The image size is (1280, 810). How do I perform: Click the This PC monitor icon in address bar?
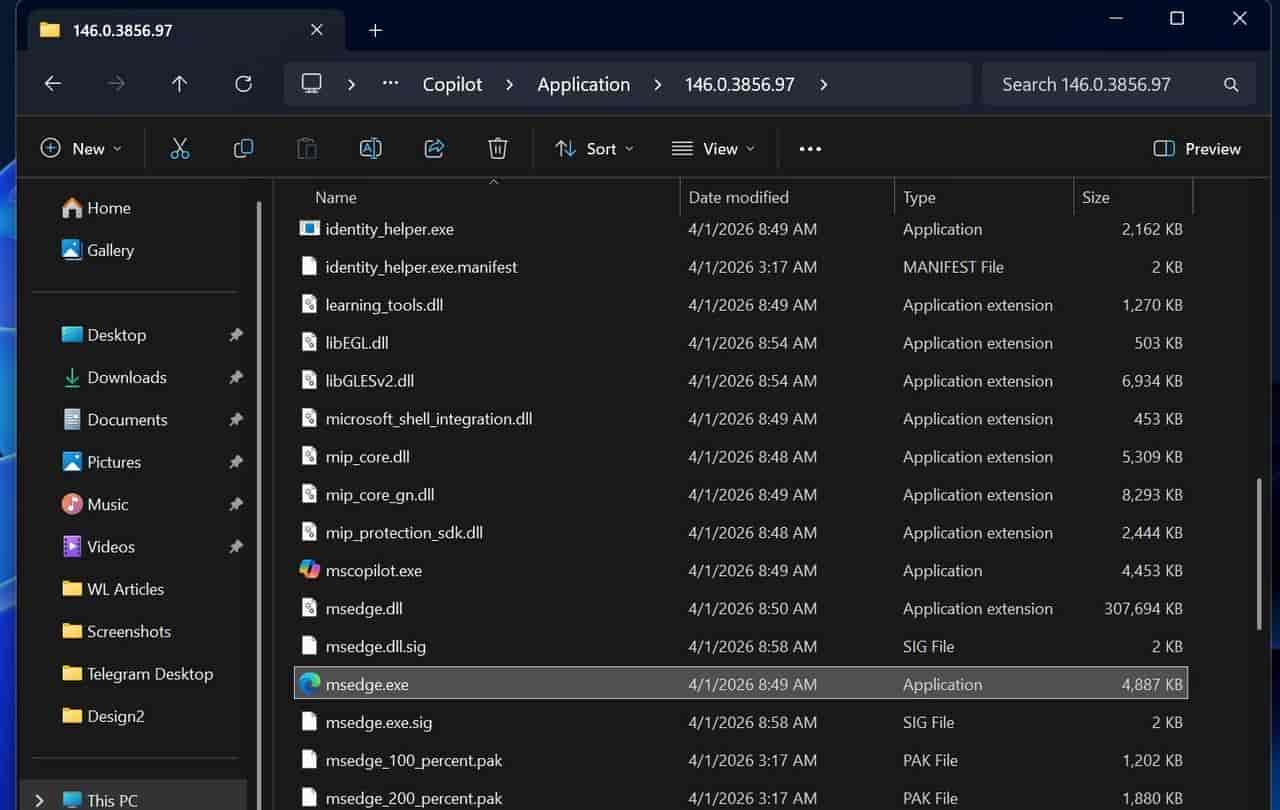click(x=312, y=83)
